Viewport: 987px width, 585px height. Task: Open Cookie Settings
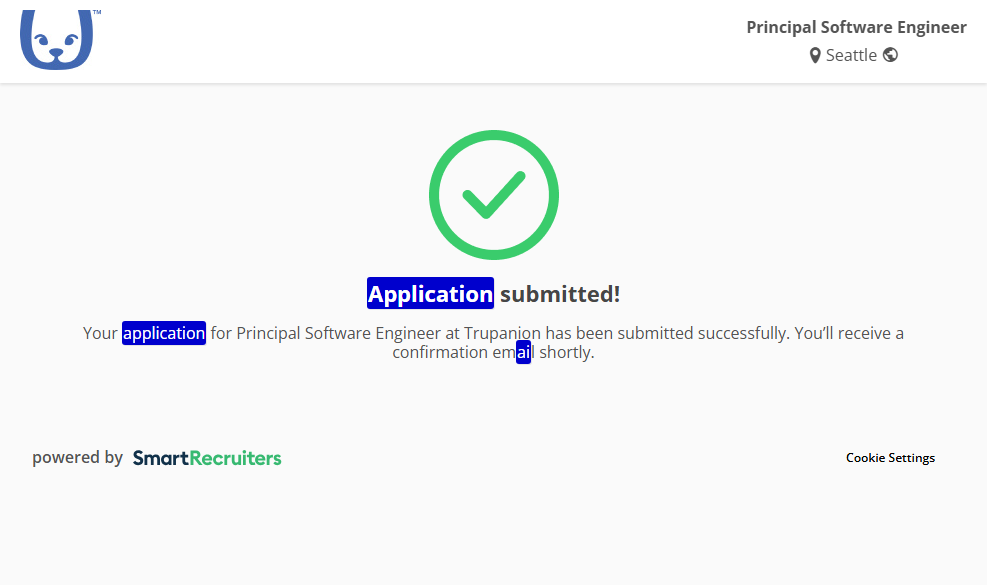(x=890, y=458)
